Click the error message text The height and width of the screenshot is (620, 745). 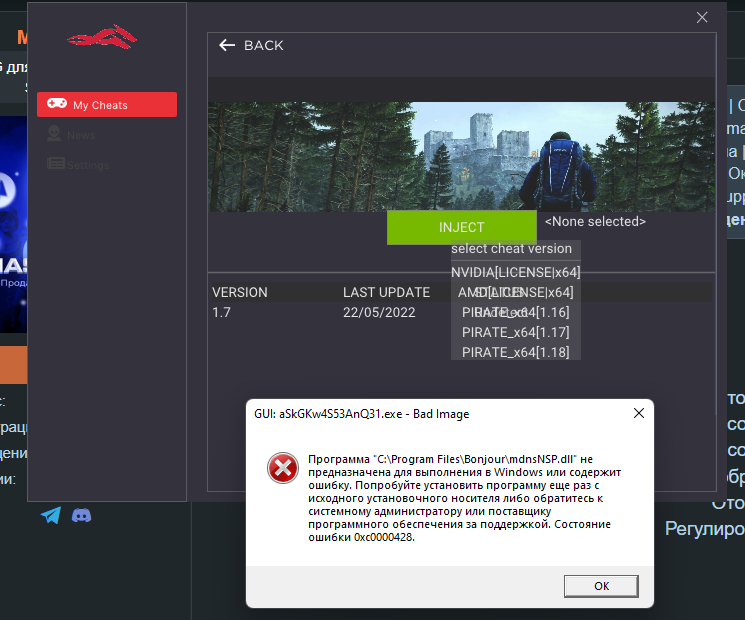[x=465, y=498]
